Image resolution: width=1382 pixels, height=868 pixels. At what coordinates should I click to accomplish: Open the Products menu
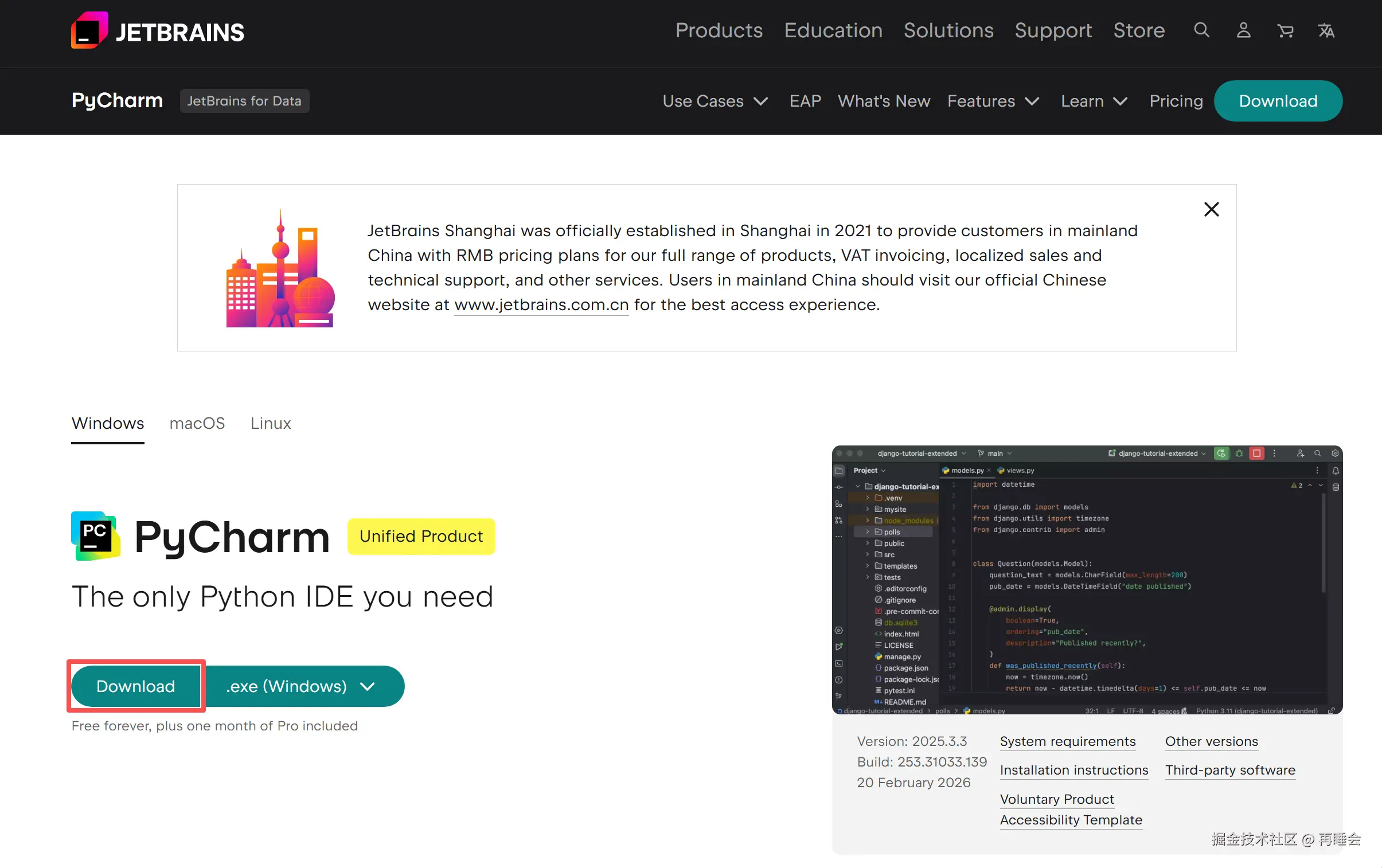tap(719, 30)
